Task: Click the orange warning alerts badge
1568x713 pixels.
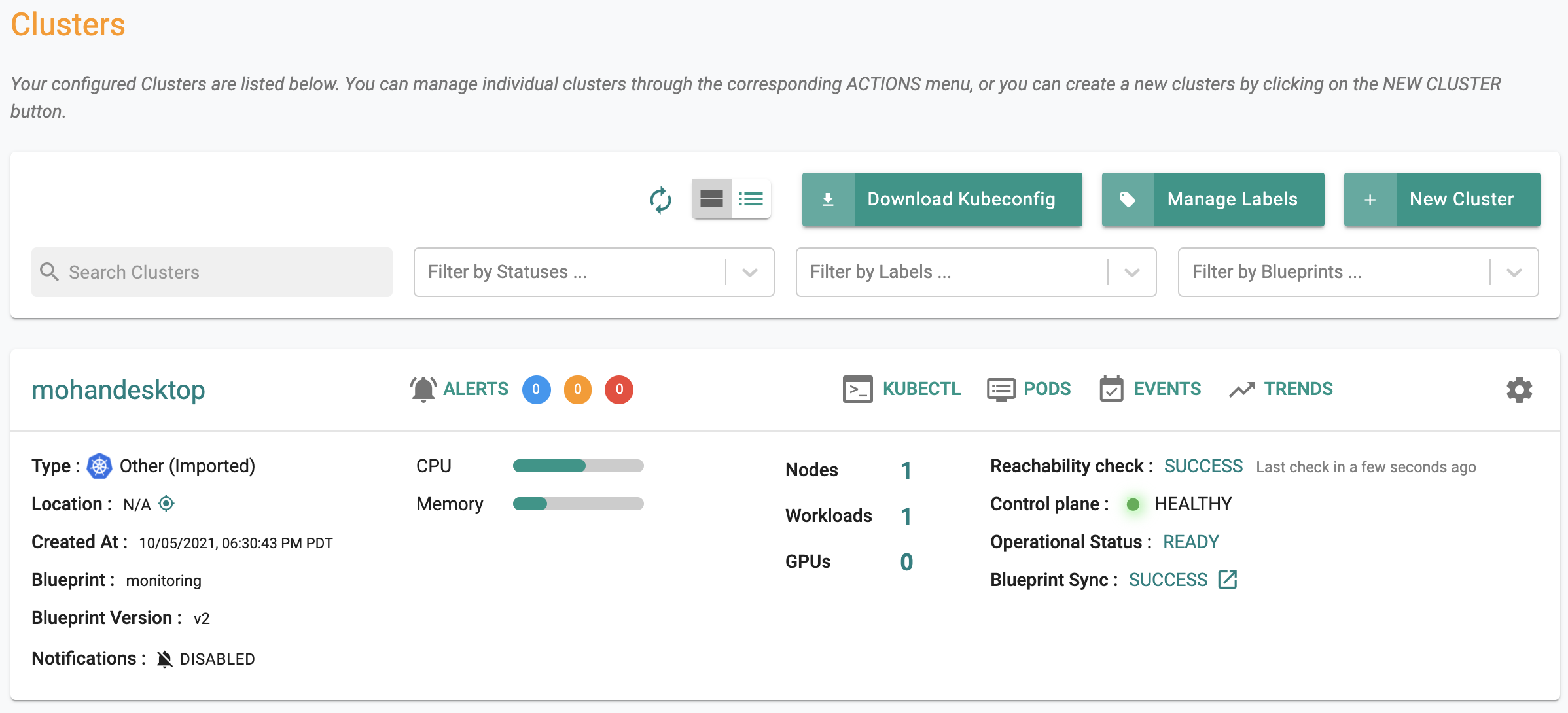Action: point(578,390)
